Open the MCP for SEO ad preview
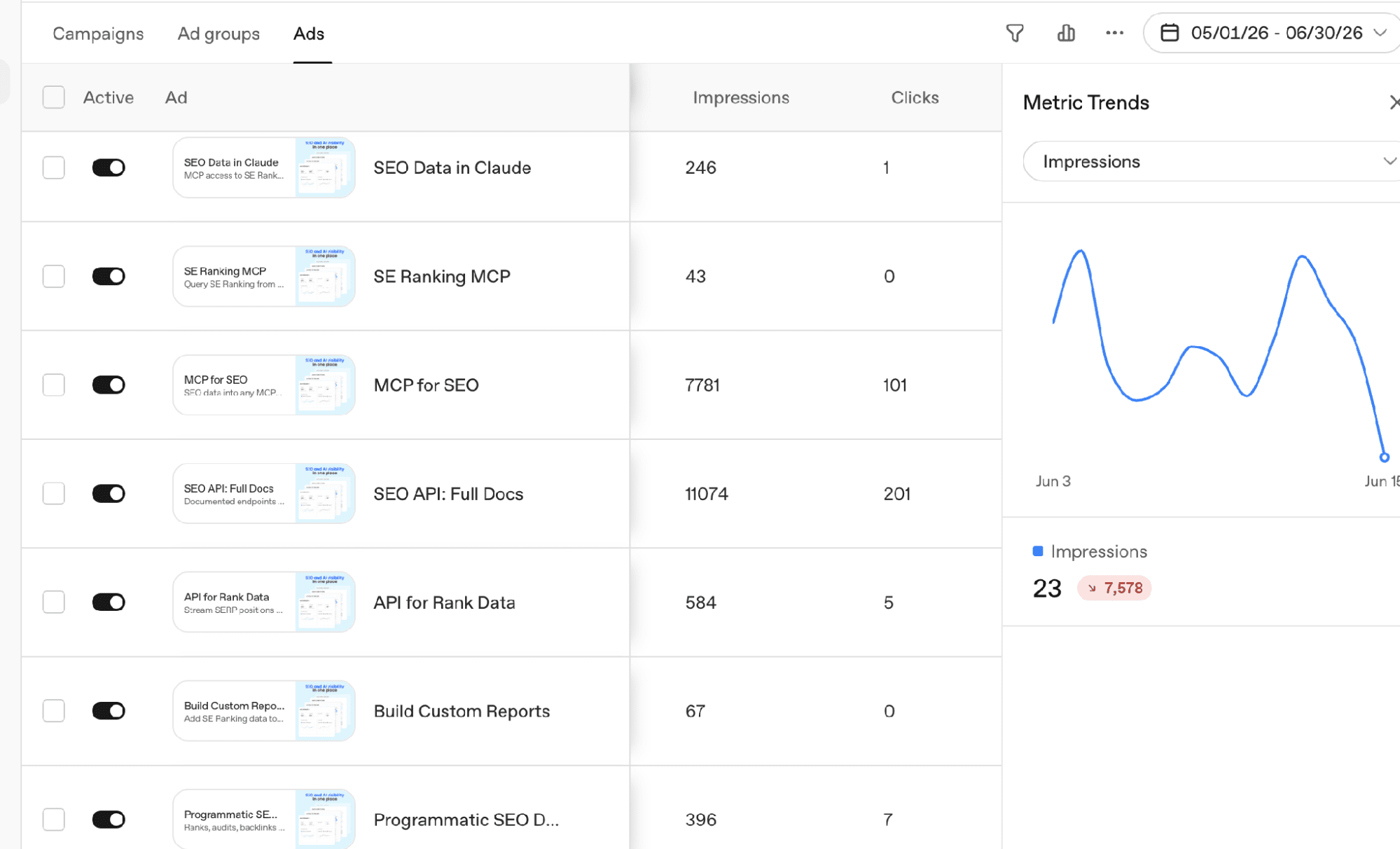Screen dimensions: 1400x849 [264, 385]
